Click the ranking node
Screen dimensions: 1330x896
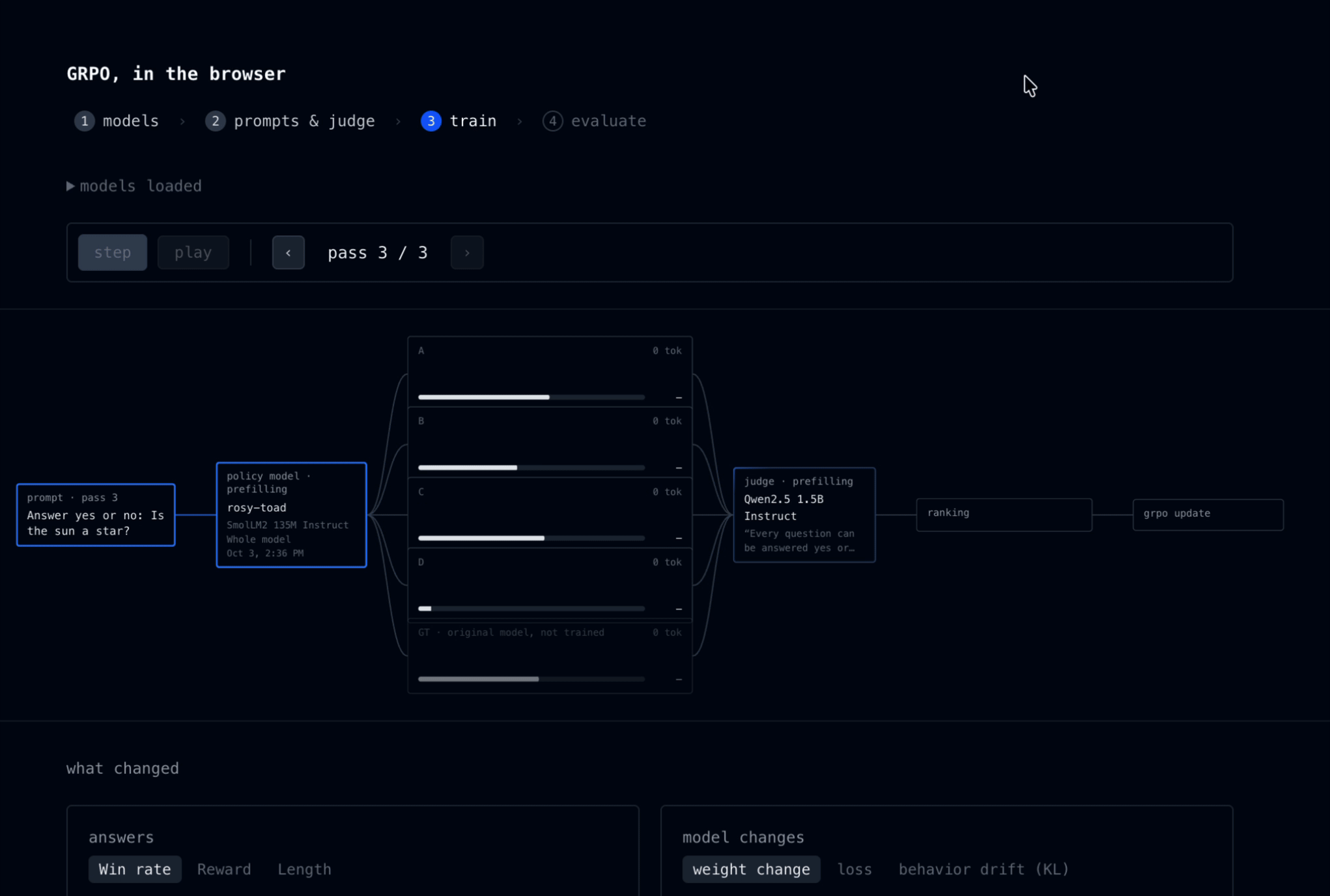click(1004, 514)
